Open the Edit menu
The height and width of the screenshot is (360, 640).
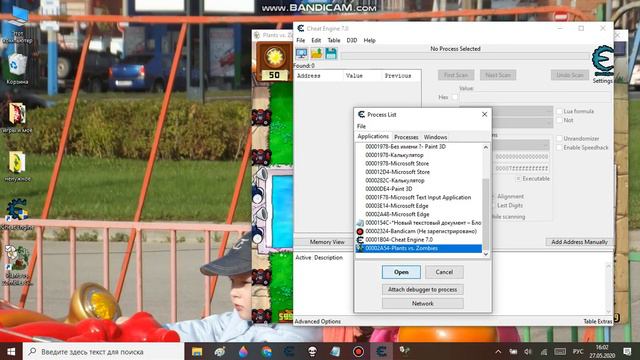pos(316,40)
